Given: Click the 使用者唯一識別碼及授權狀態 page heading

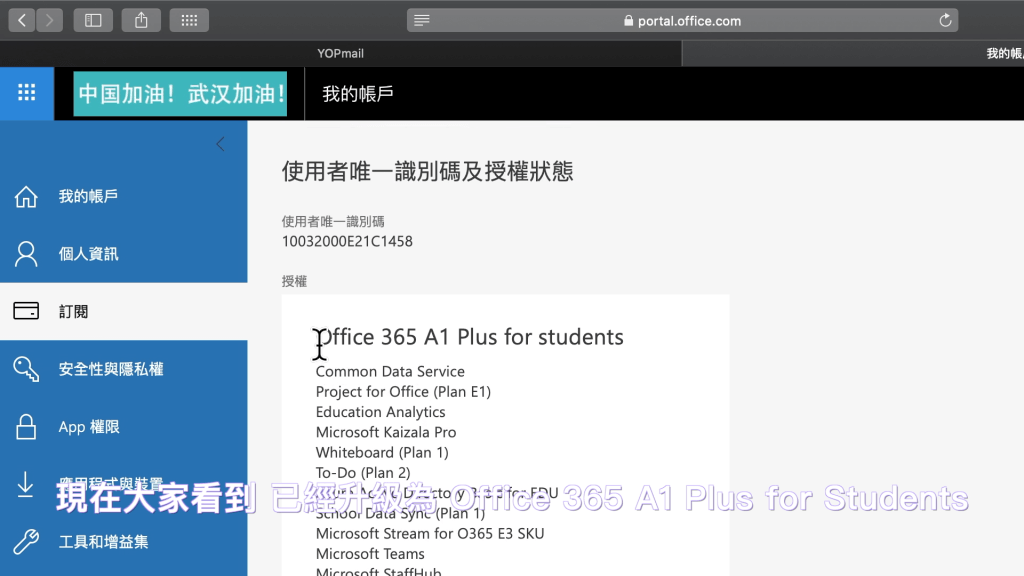Looking at the screenshot, I should point(428,172).
